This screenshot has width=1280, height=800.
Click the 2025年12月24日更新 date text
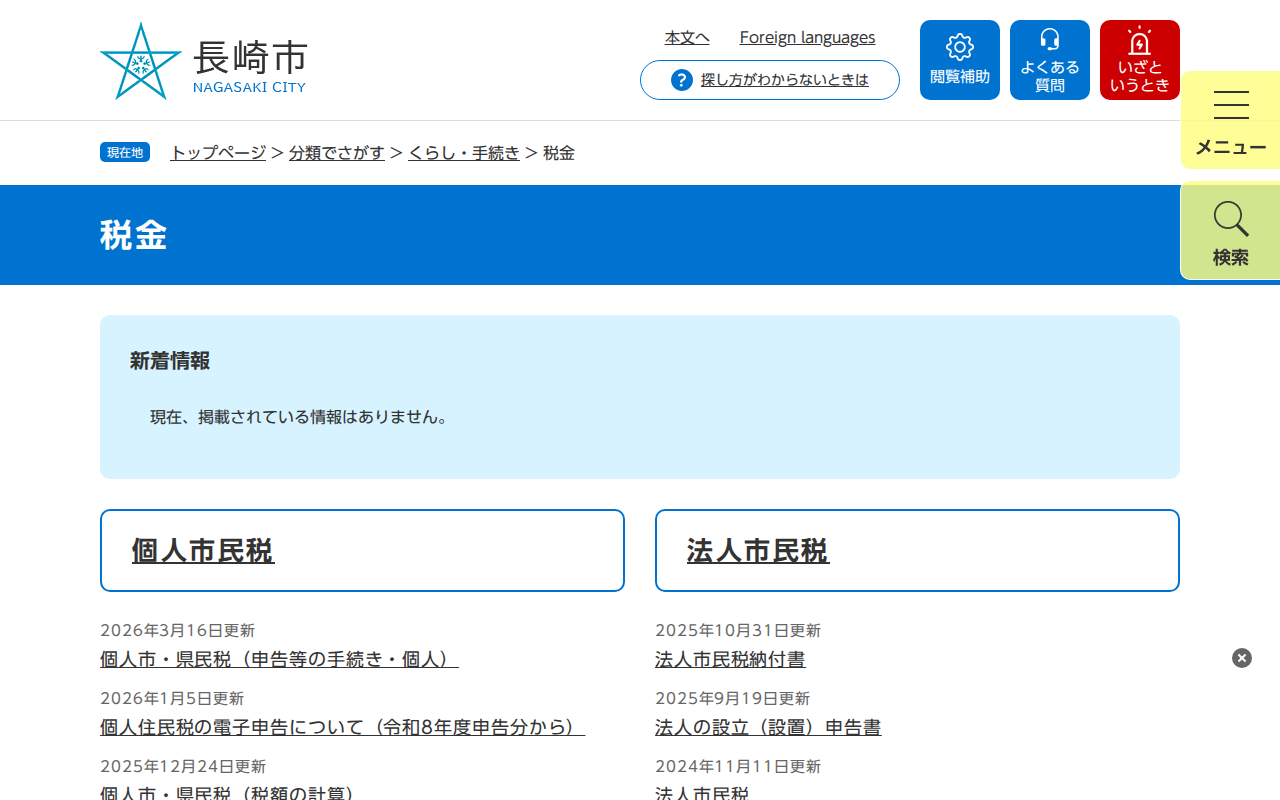tap(183, 766)
